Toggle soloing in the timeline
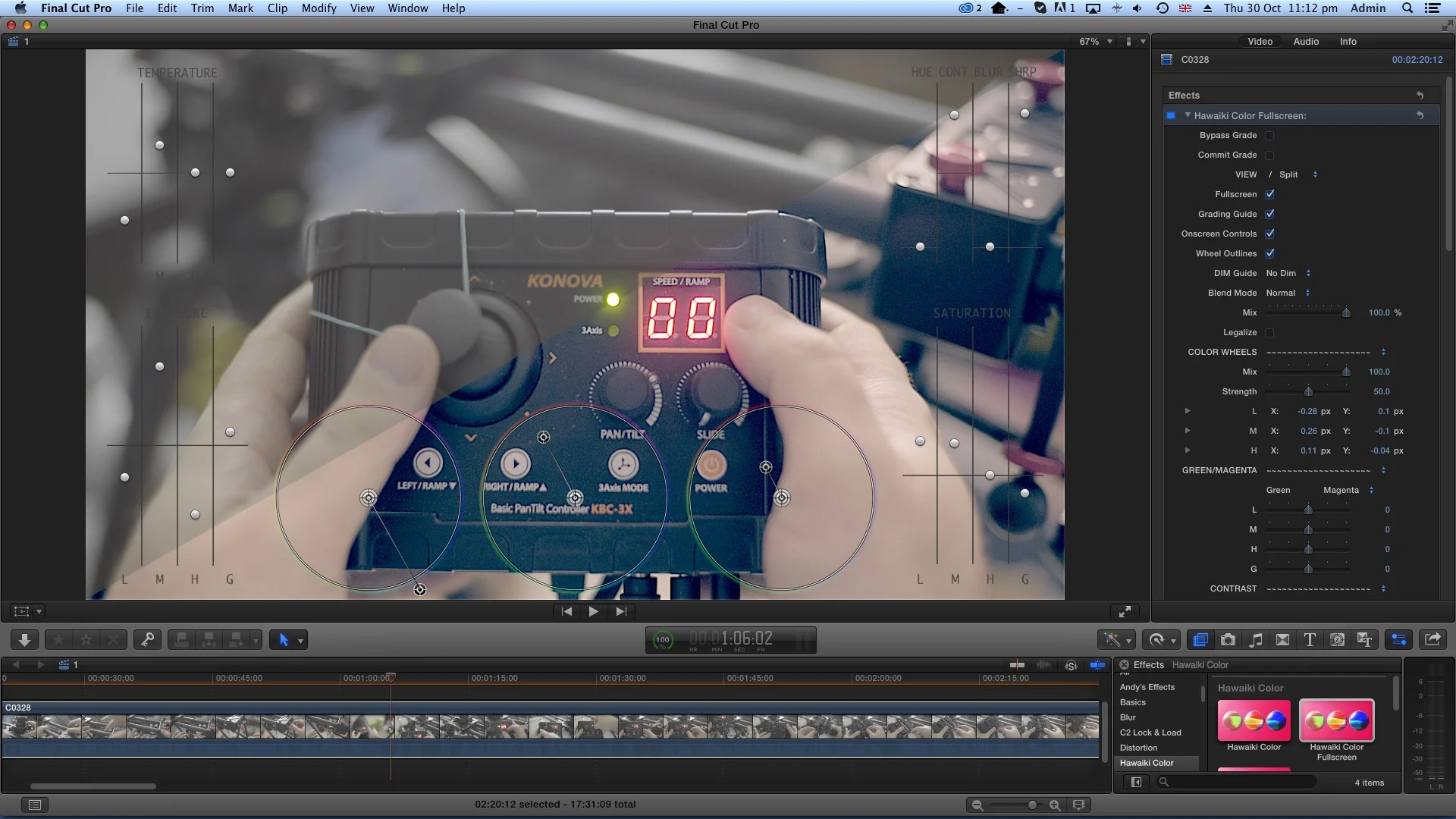The image size is (1456, 819). tap(1071, 665)
